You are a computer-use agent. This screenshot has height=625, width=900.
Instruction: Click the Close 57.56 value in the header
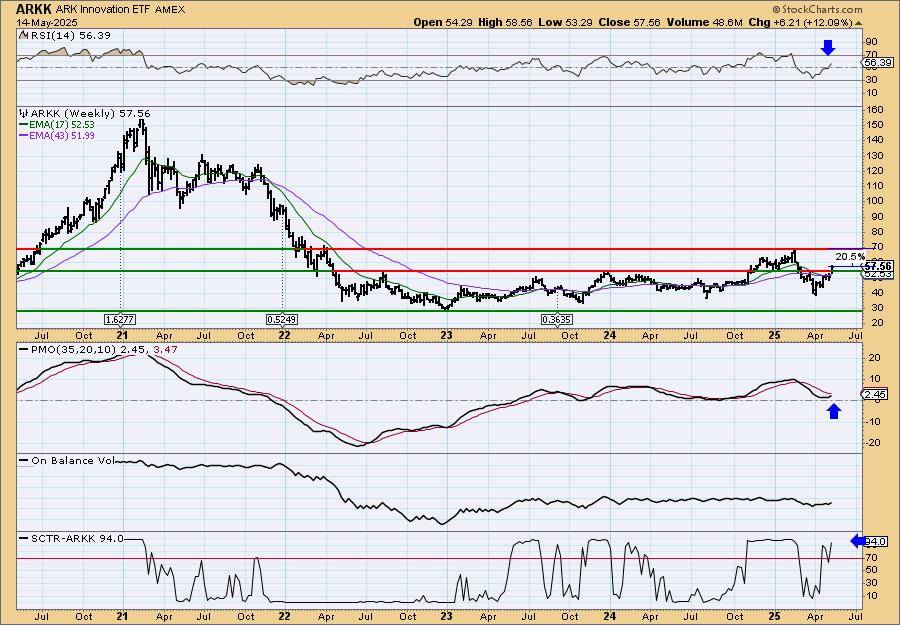click(629, 22)
